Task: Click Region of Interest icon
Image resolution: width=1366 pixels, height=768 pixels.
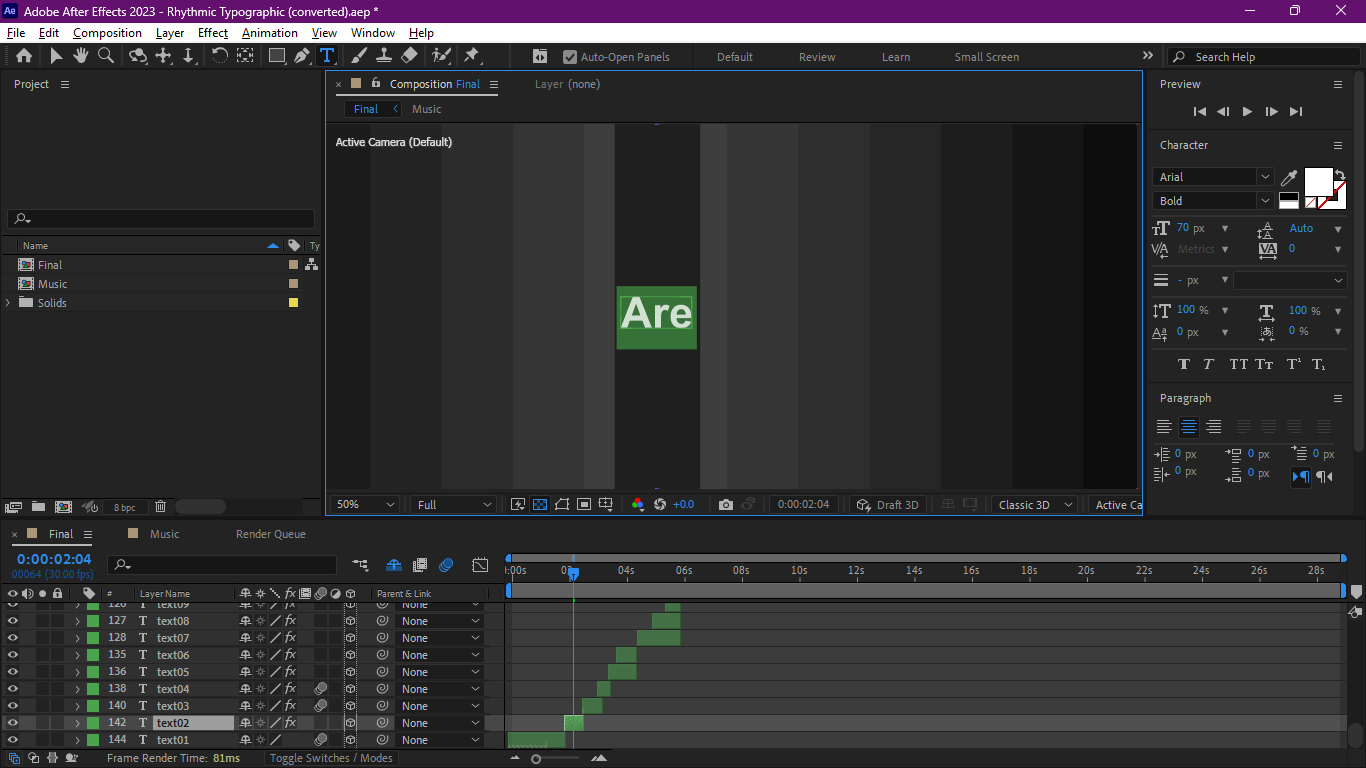Action: tap(584, 505)
